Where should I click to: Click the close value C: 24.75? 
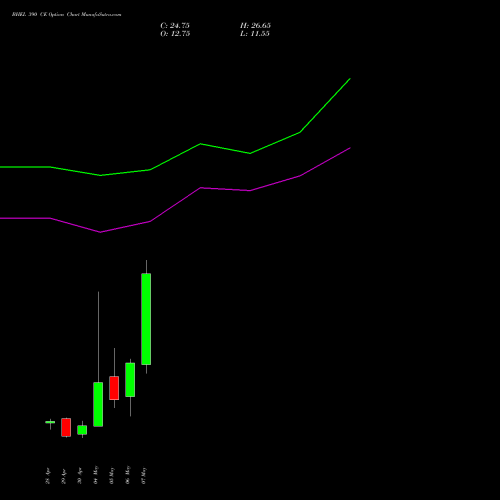(x=175, y=26)
